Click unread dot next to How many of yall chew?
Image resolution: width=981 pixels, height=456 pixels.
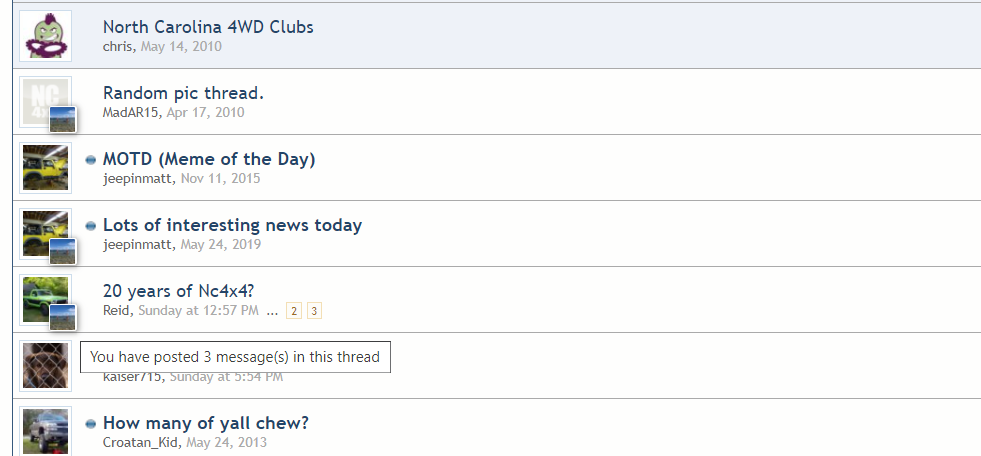91,424
